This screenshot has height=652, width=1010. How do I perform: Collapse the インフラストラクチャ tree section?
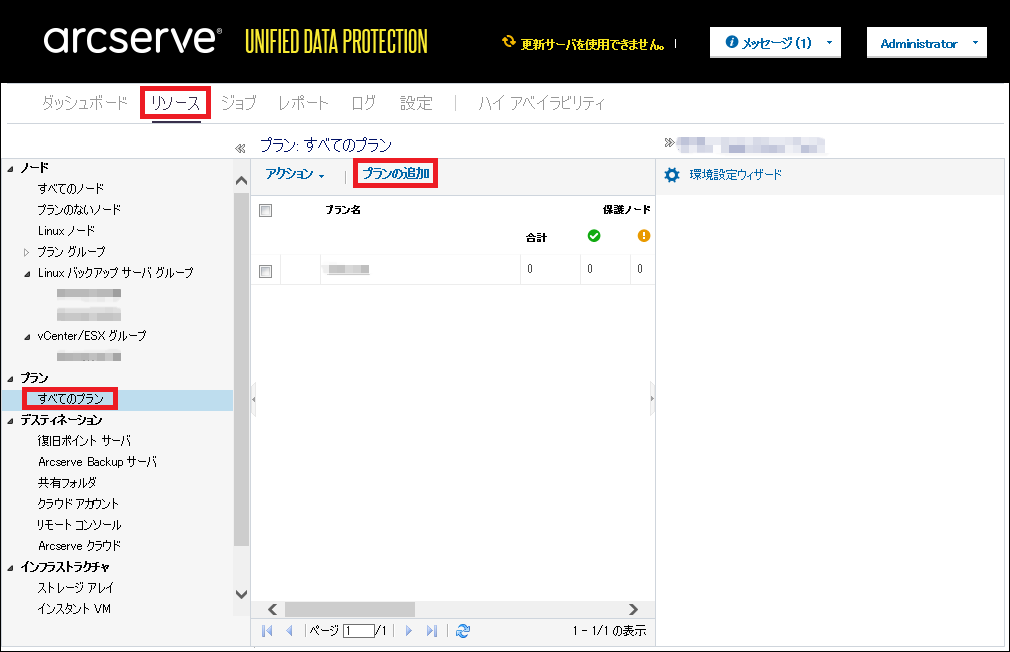point(10,568)
